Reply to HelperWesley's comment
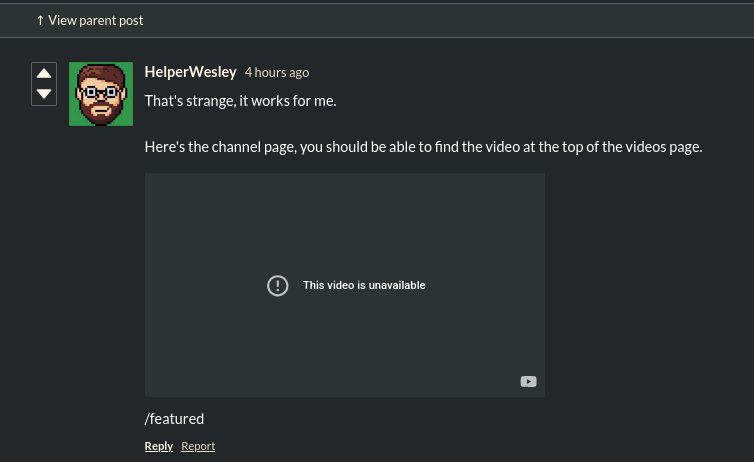The width and height of the screenshot is (754, 462). point(158,446)
